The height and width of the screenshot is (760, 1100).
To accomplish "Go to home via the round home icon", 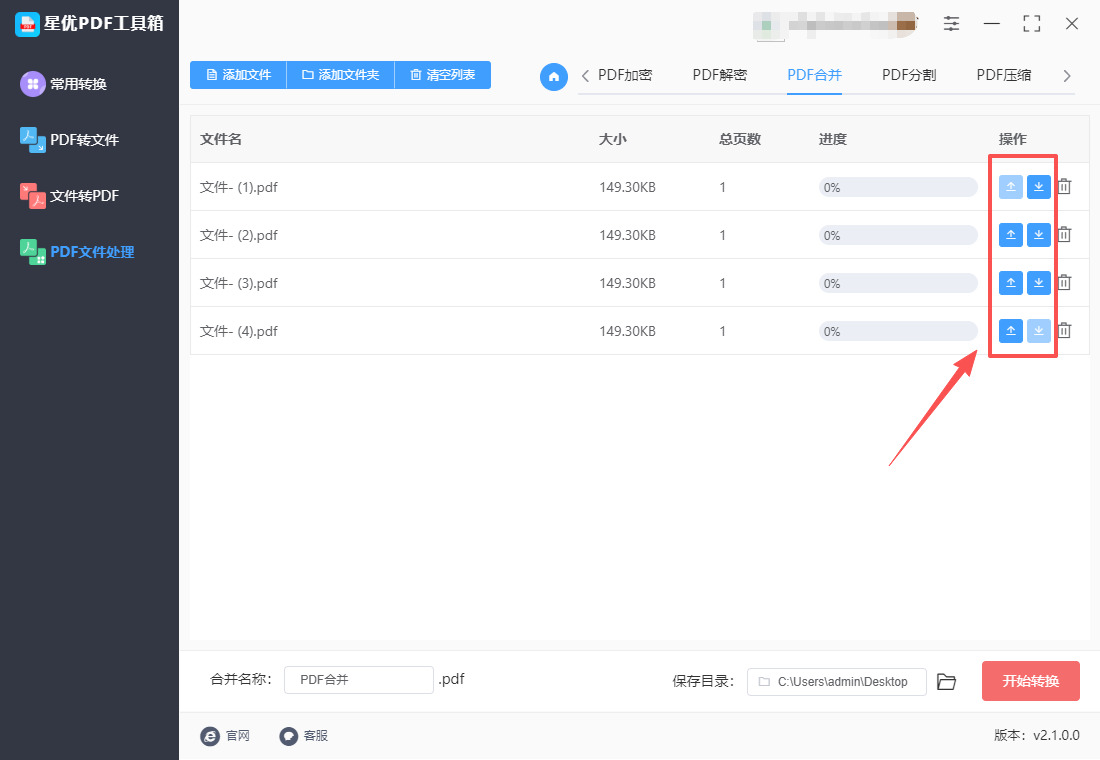I will [x=554, y=76].
